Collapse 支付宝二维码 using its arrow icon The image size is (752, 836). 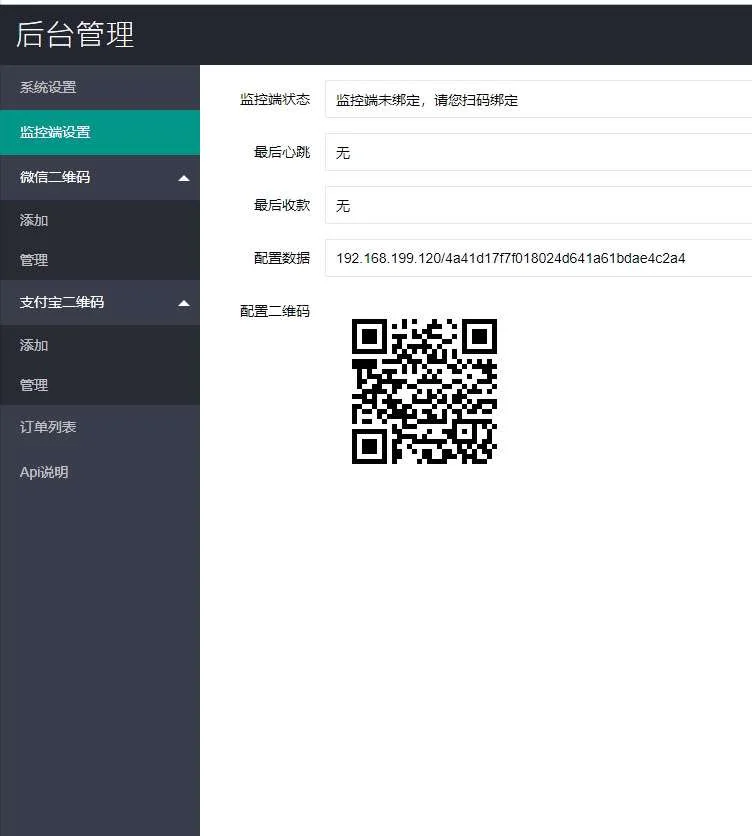click(x=183, y=303)
